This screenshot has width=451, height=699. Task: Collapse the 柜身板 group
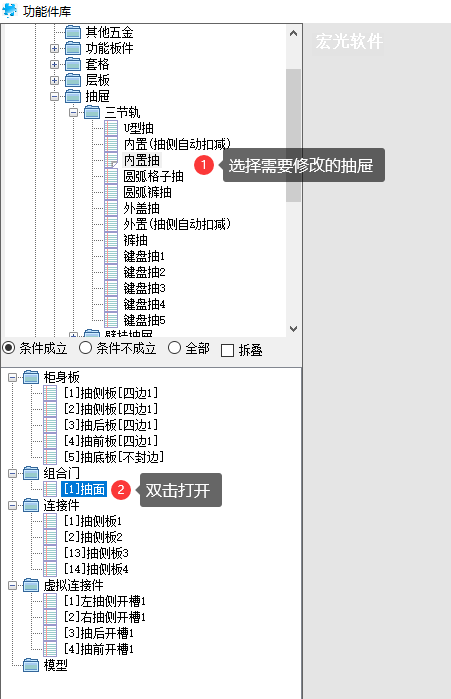12,378
